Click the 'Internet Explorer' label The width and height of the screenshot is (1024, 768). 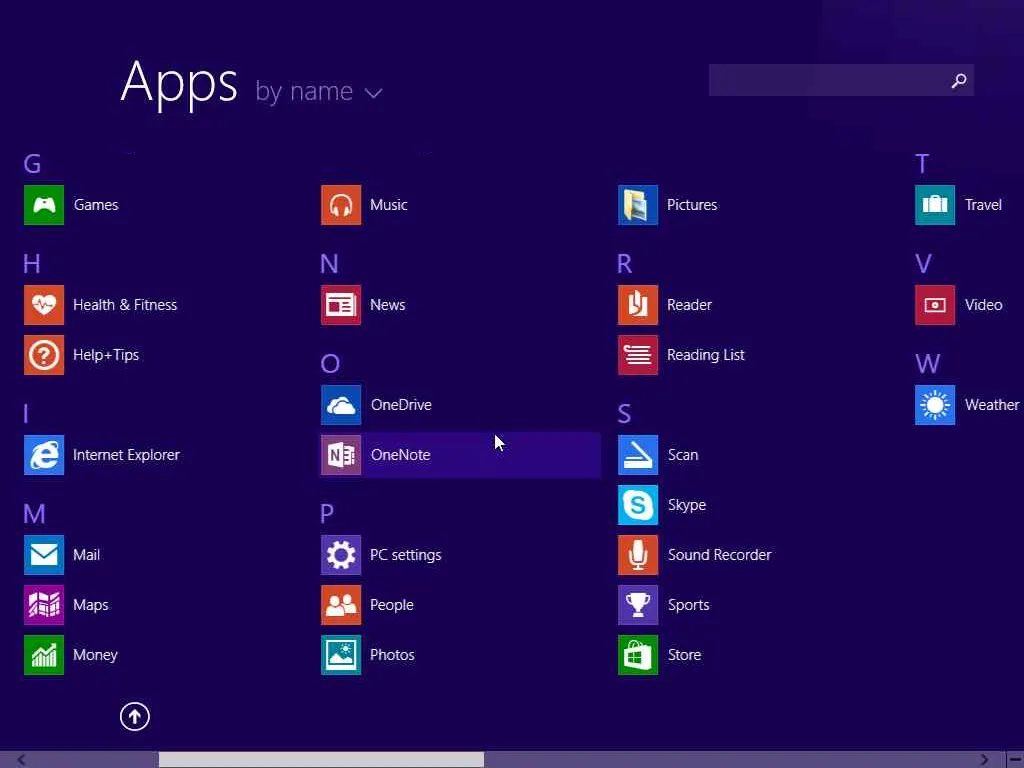pyautogui.click(x=126, y=455)
